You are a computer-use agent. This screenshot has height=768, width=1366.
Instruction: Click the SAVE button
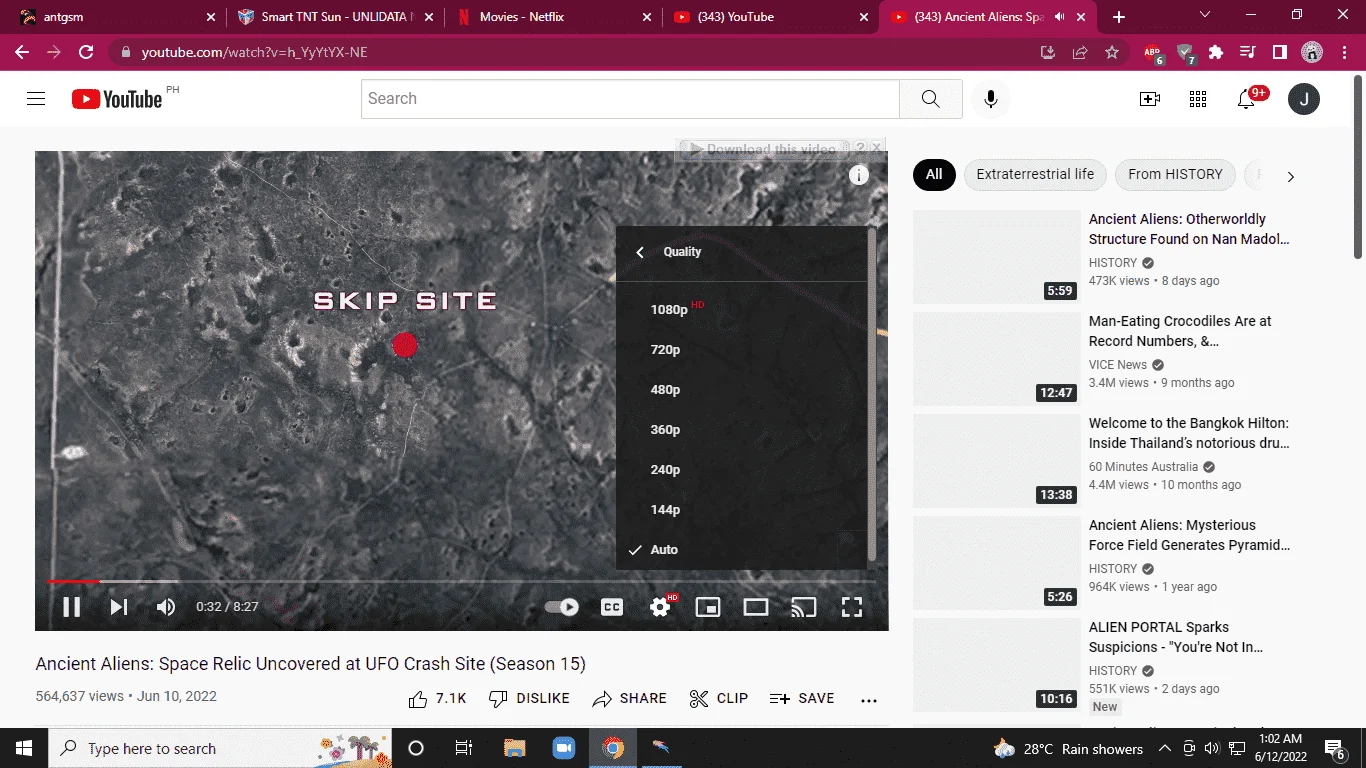pyautogui.click(x=802, y=699)
